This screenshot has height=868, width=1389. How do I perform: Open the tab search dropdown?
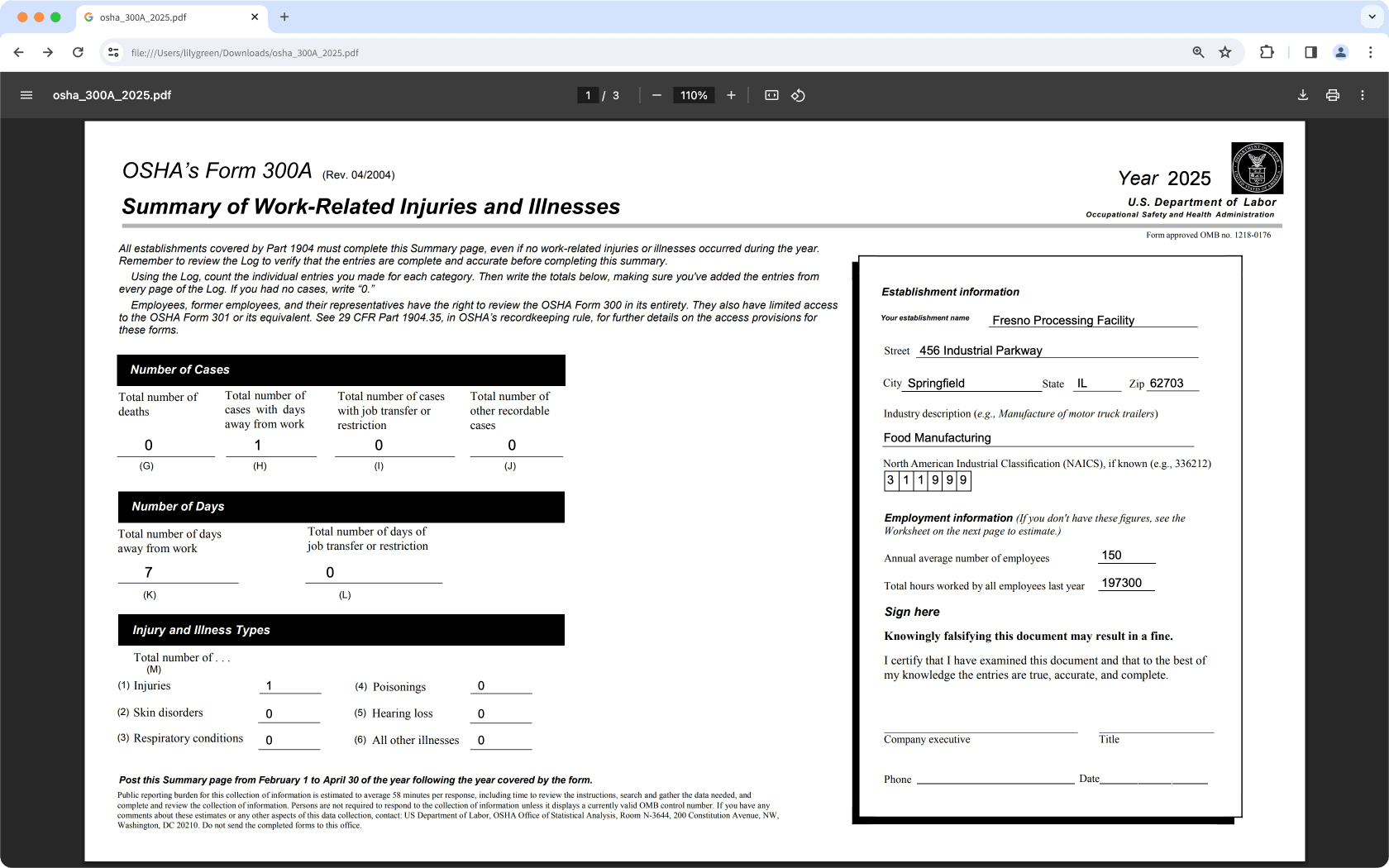point(1370,17)
